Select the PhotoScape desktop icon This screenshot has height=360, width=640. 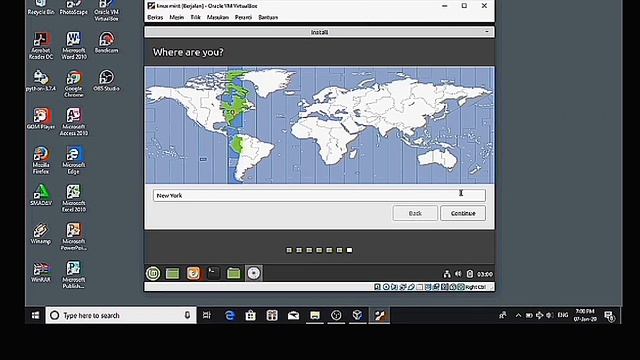[73, 7]
